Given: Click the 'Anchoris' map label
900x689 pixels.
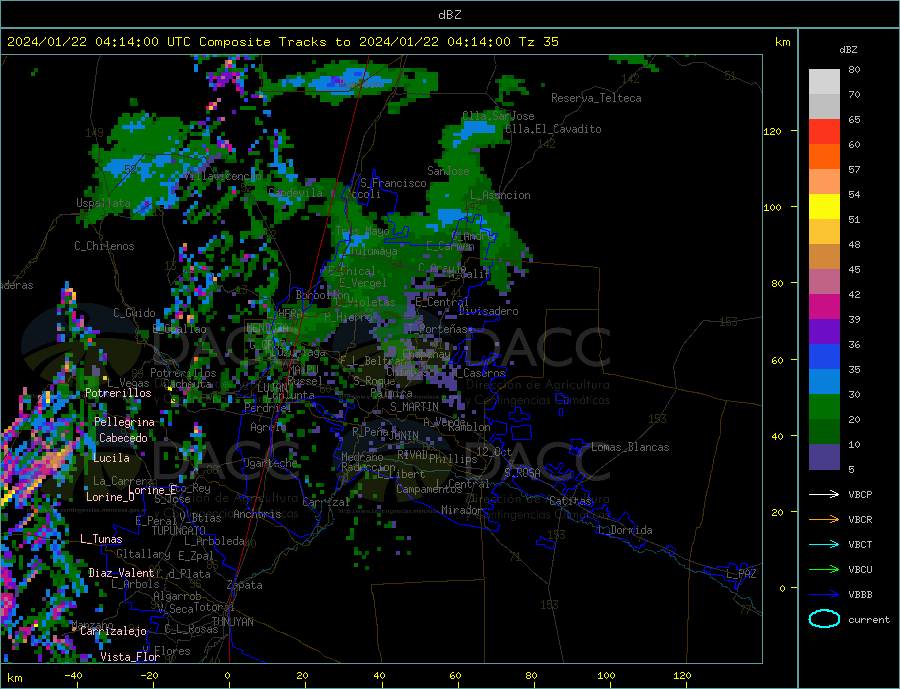Looking at the screenshot, I should 257,514.
